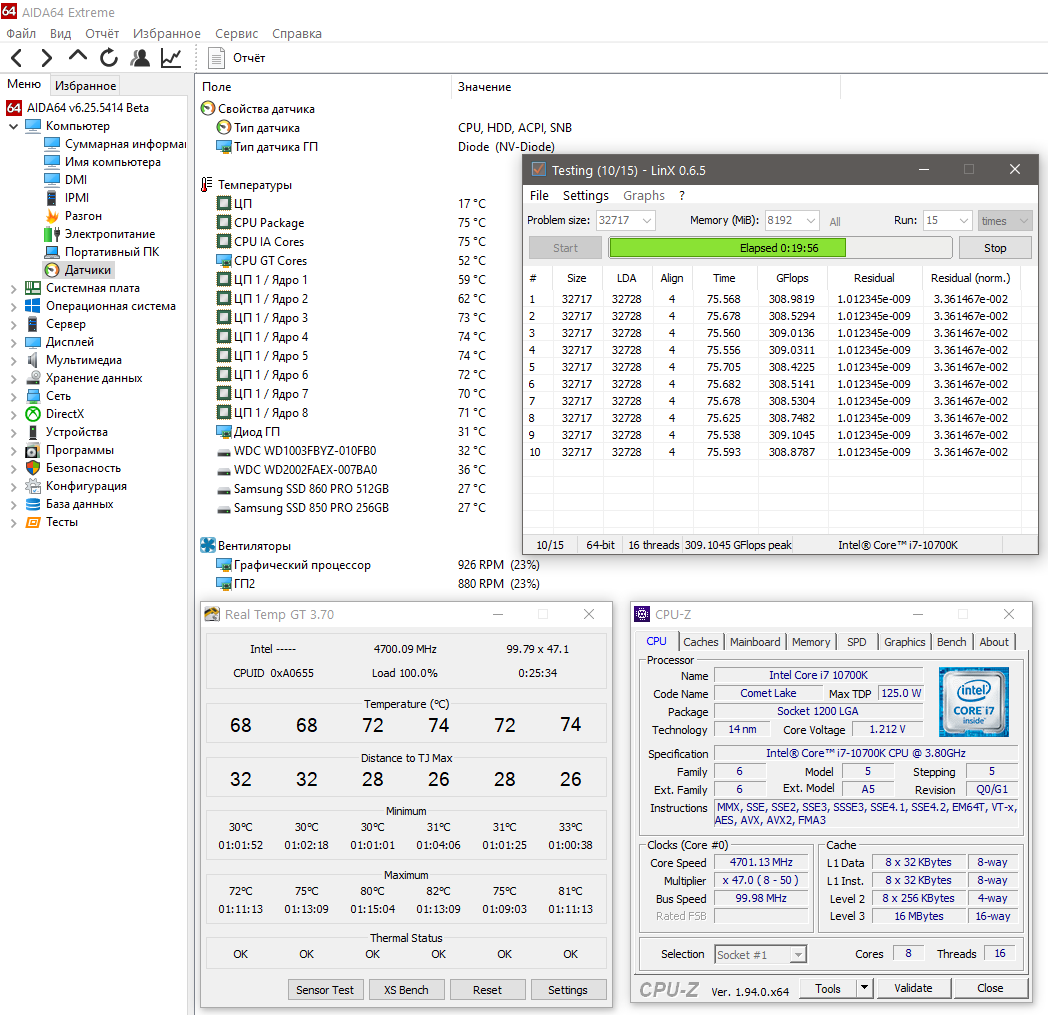Click the Мультимедиа speaker icon
This screenshot has width=1048, height=1015.
pos(33,359)
